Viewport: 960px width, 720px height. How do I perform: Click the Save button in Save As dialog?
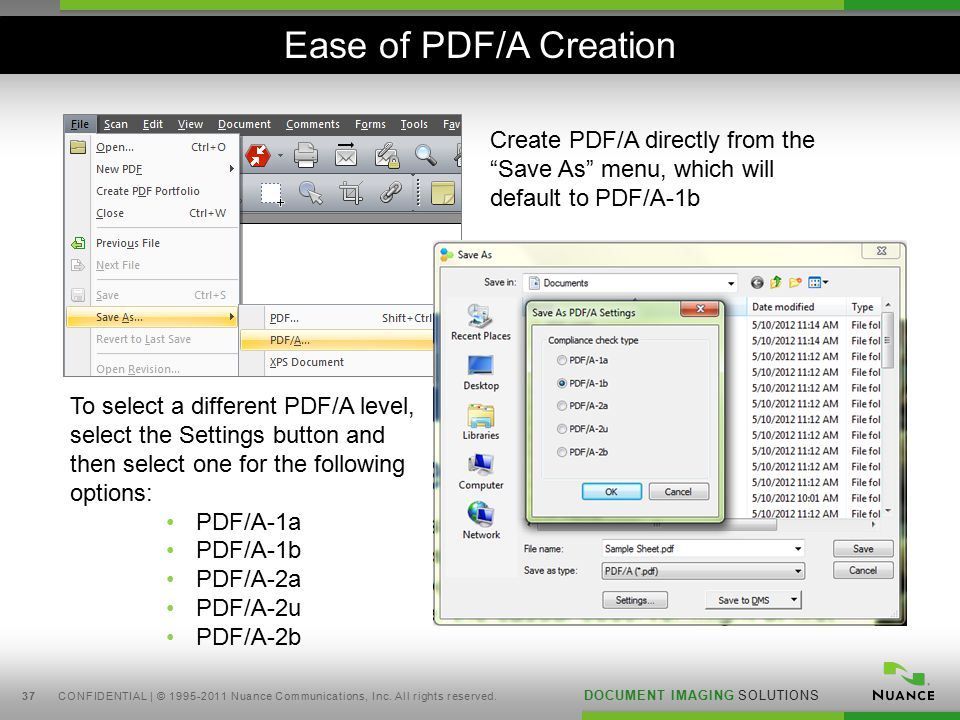(863, 549)
